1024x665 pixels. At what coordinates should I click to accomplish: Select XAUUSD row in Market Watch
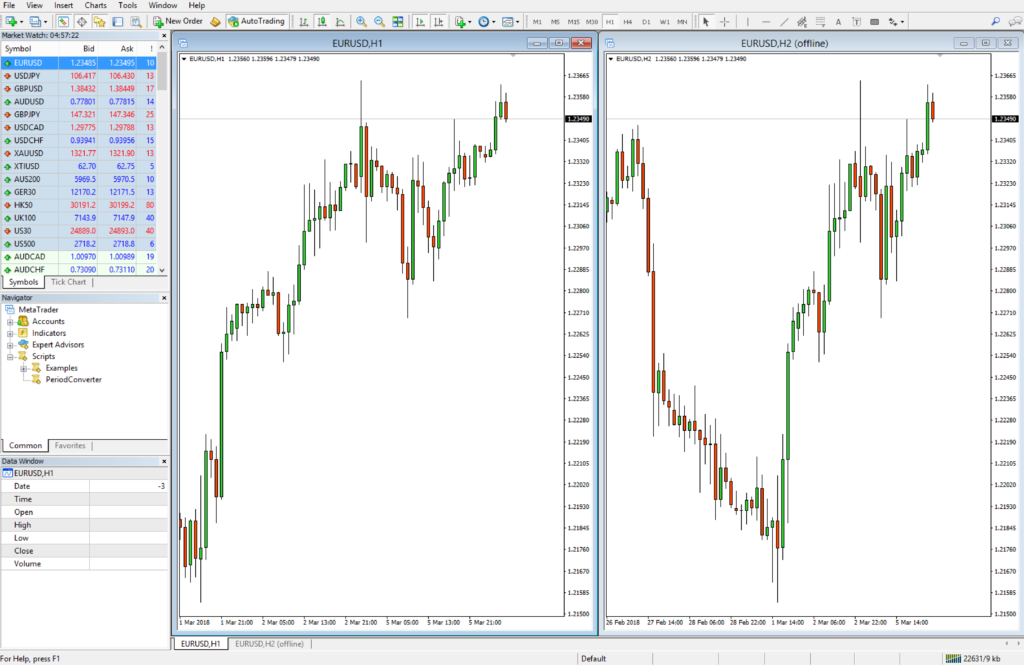coord(79,154)
